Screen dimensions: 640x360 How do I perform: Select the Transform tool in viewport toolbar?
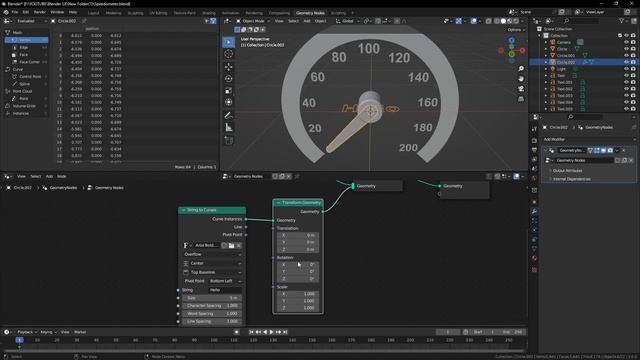click(229, 102)
